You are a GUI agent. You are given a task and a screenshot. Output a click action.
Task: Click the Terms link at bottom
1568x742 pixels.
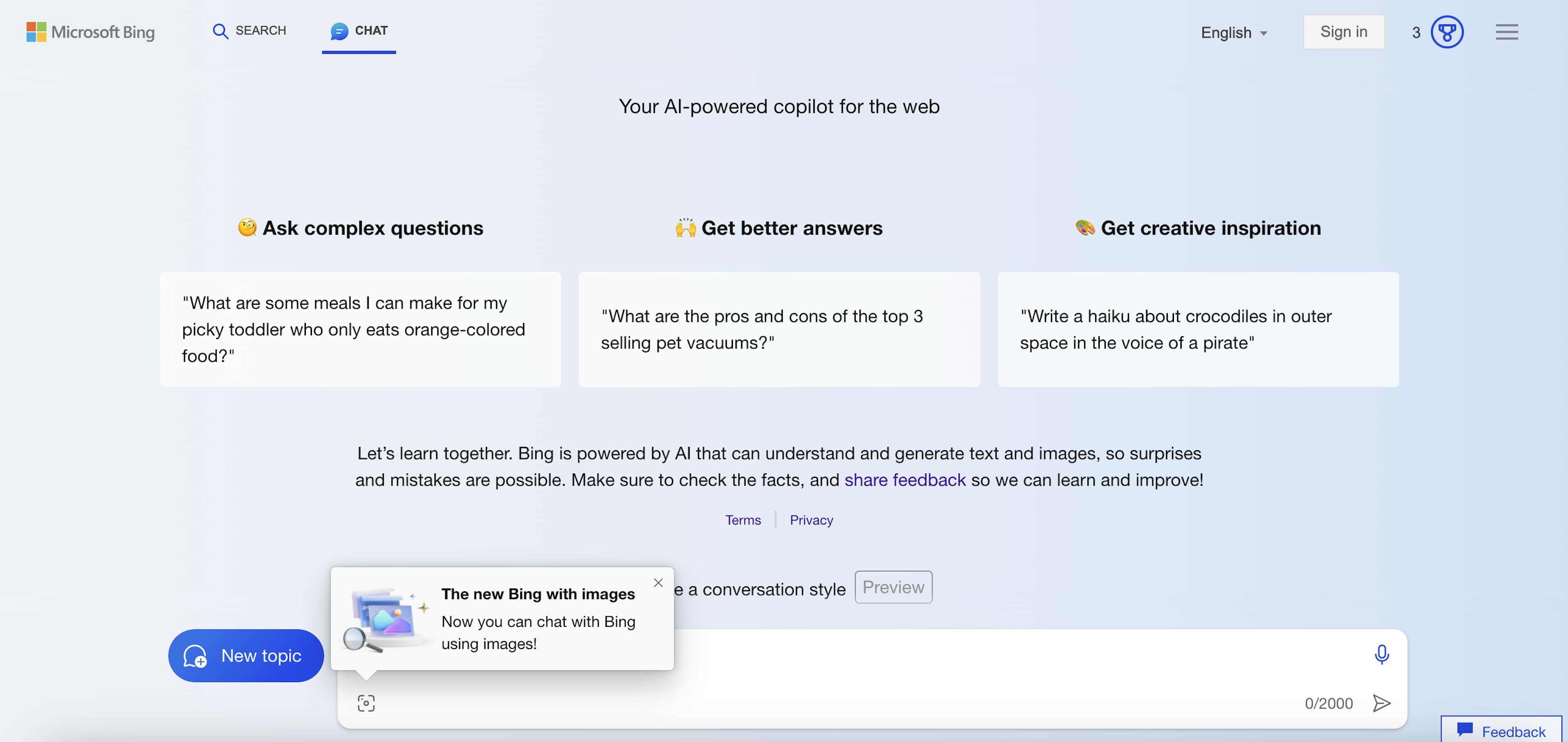(742, 520)
